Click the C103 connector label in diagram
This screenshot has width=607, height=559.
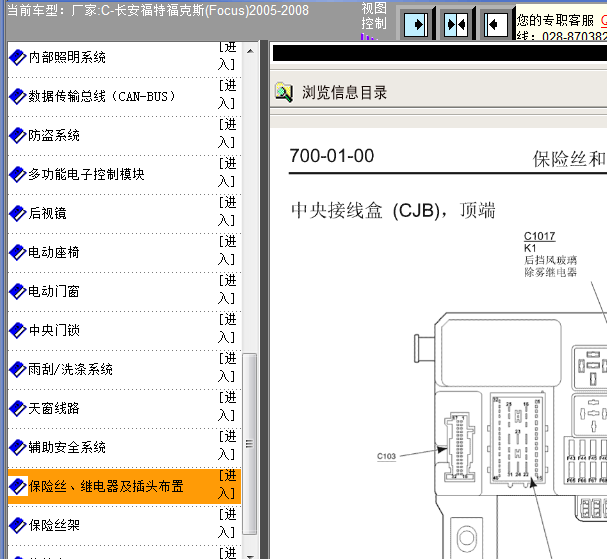[x=386, y=456]
